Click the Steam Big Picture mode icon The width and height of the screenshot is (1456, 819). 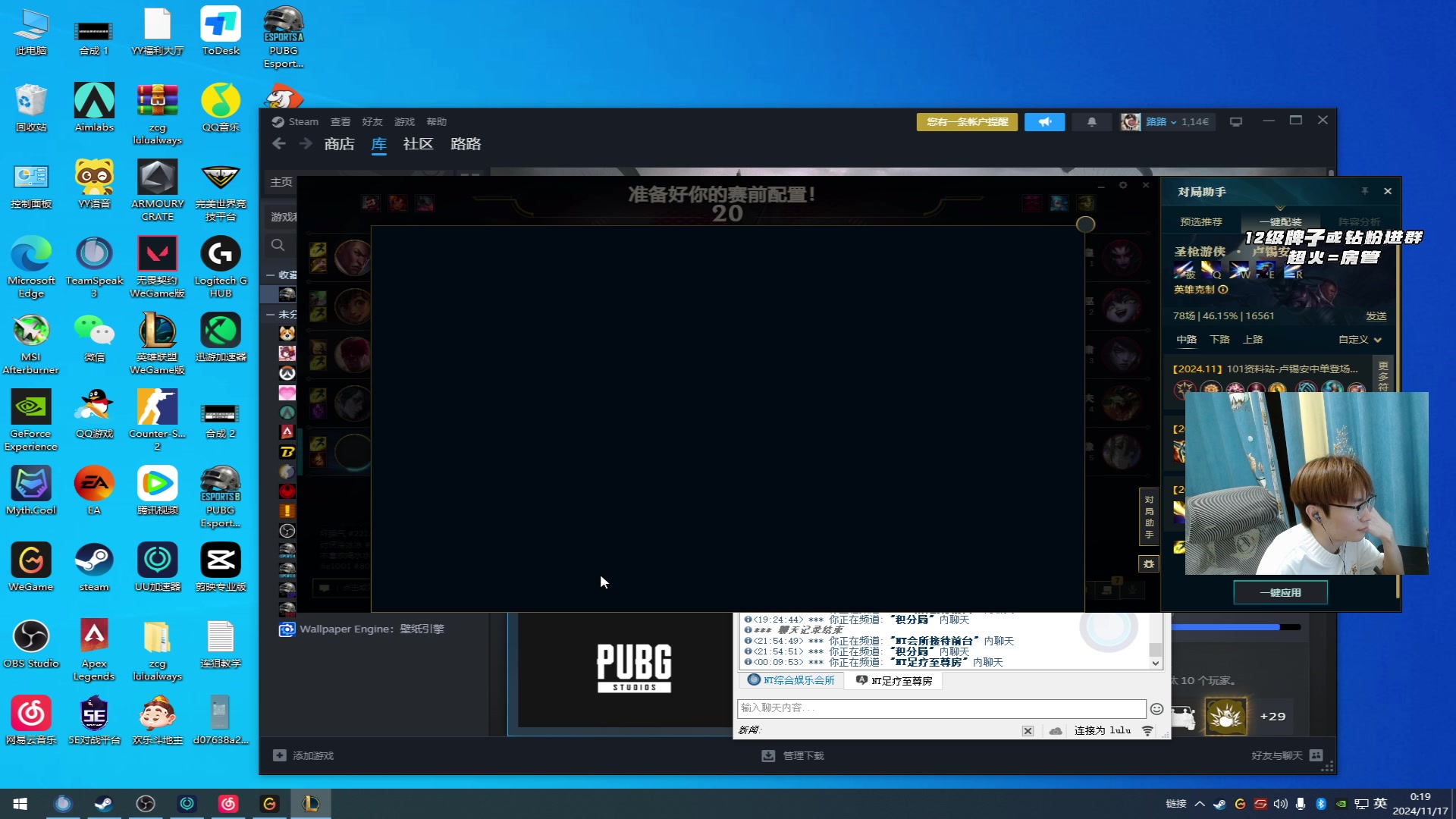1236,122
